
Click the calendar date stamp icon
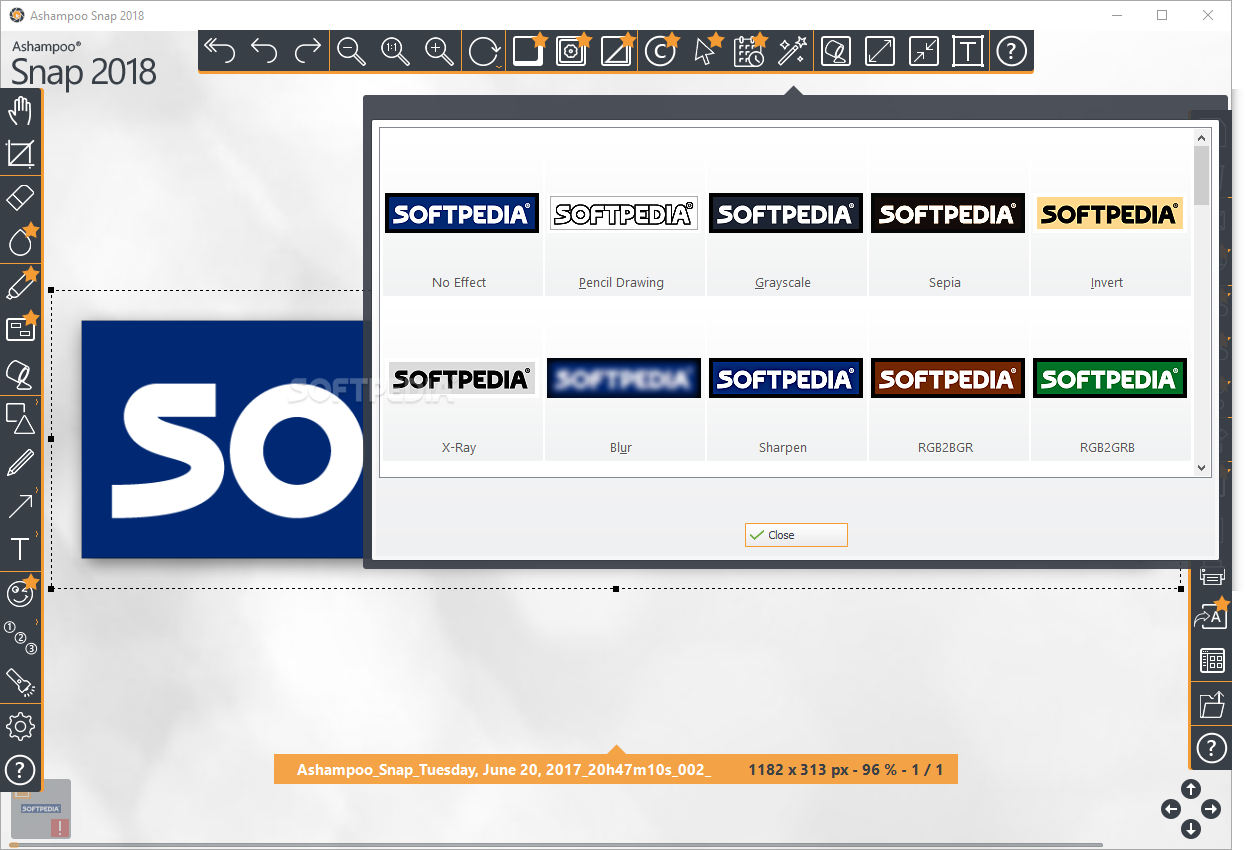pos(749,51)
